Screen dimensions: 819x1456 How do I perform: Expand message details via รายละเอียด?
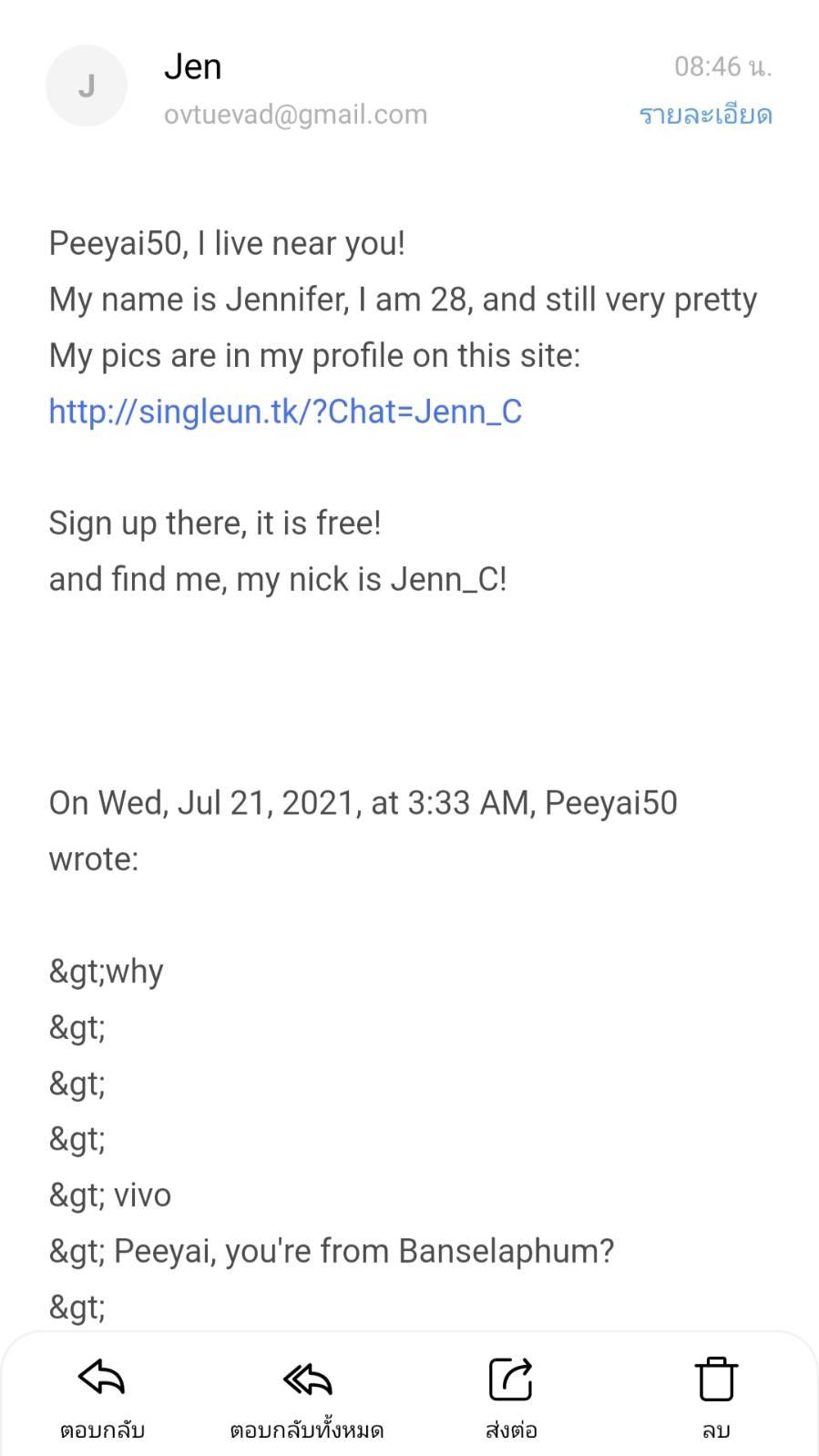(x=705, y=116)
